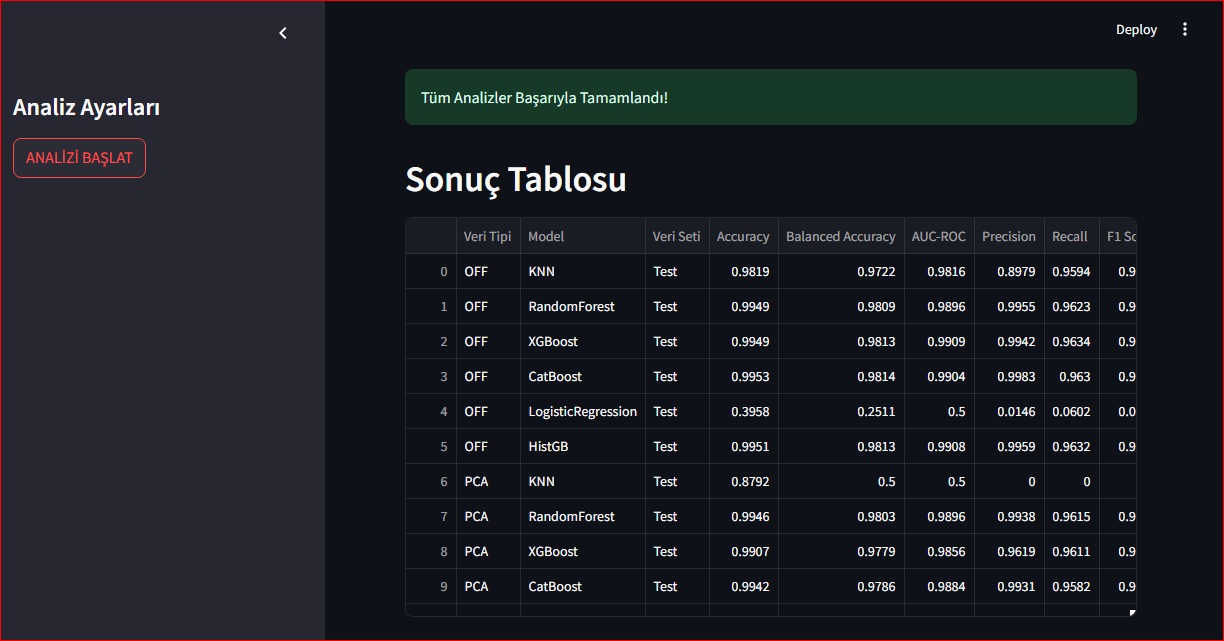Click the Recall column header
Image resolution: width=1224 pixels, height=641 pixels.
[1069, 237]
